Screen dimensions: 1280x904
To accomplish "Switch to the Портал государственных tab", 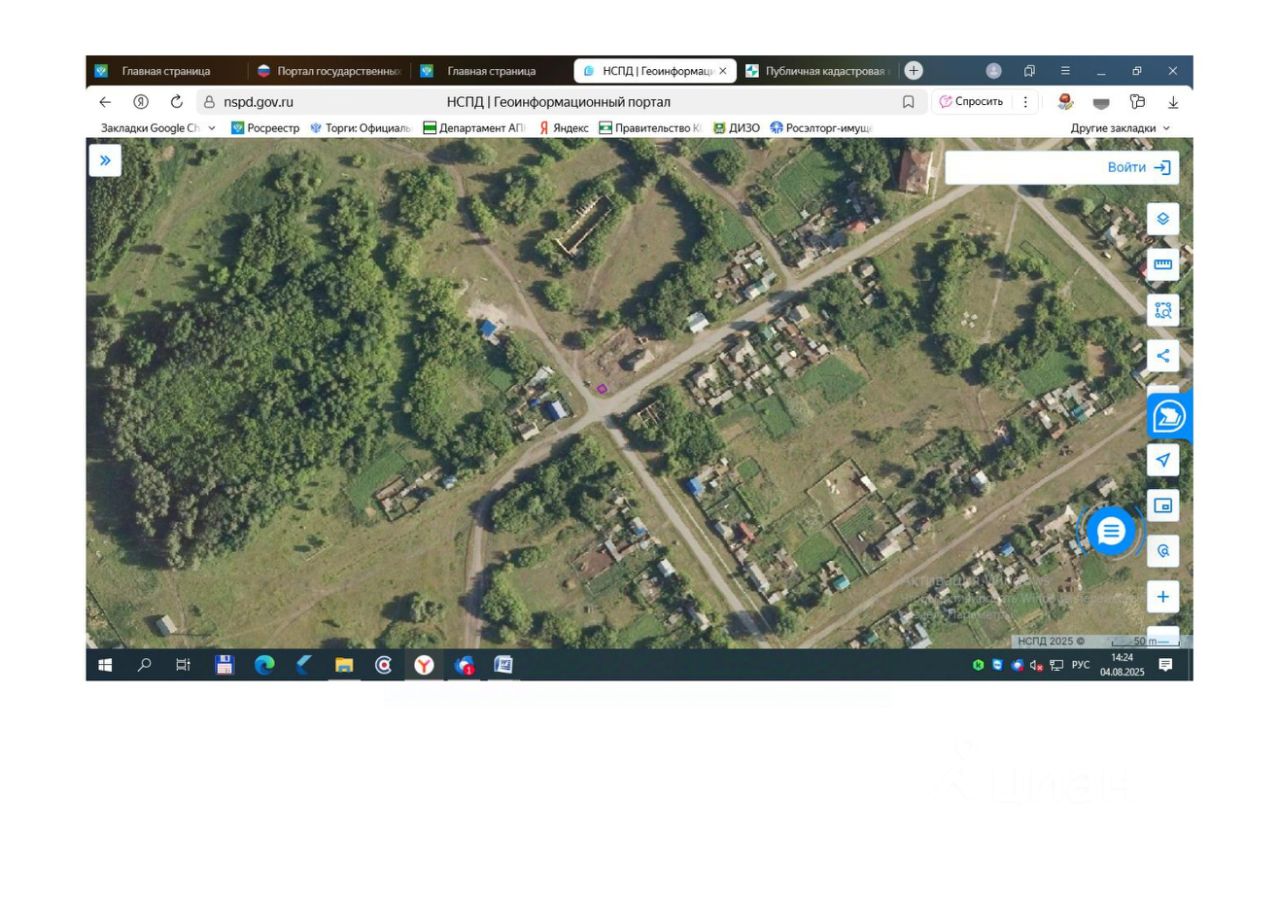I will point(330,71).
